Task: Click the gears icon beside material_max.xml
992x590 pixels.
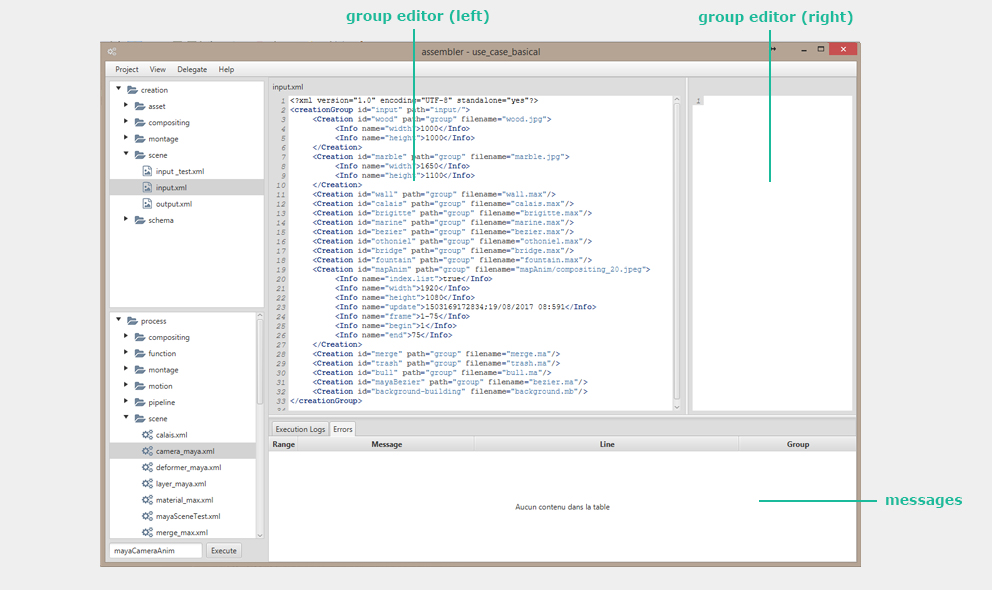Action: [x=147, y=500]
